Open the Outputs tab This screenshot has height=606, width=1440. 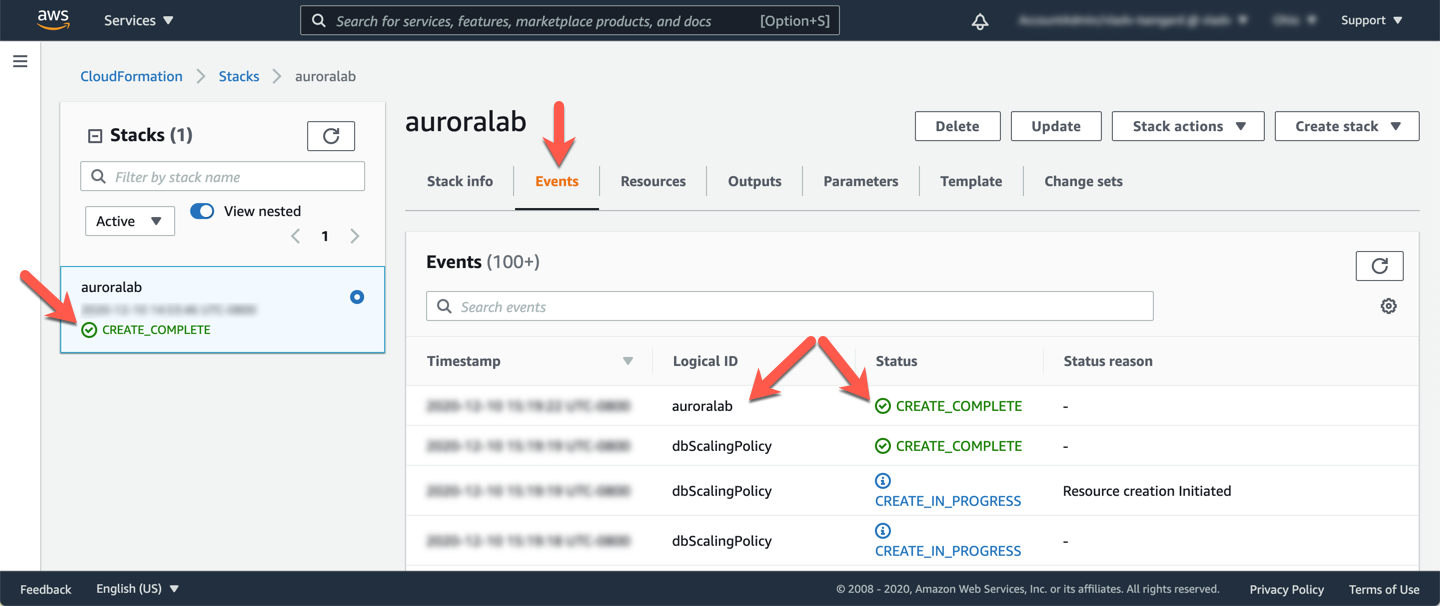click(x=754, y=181)
